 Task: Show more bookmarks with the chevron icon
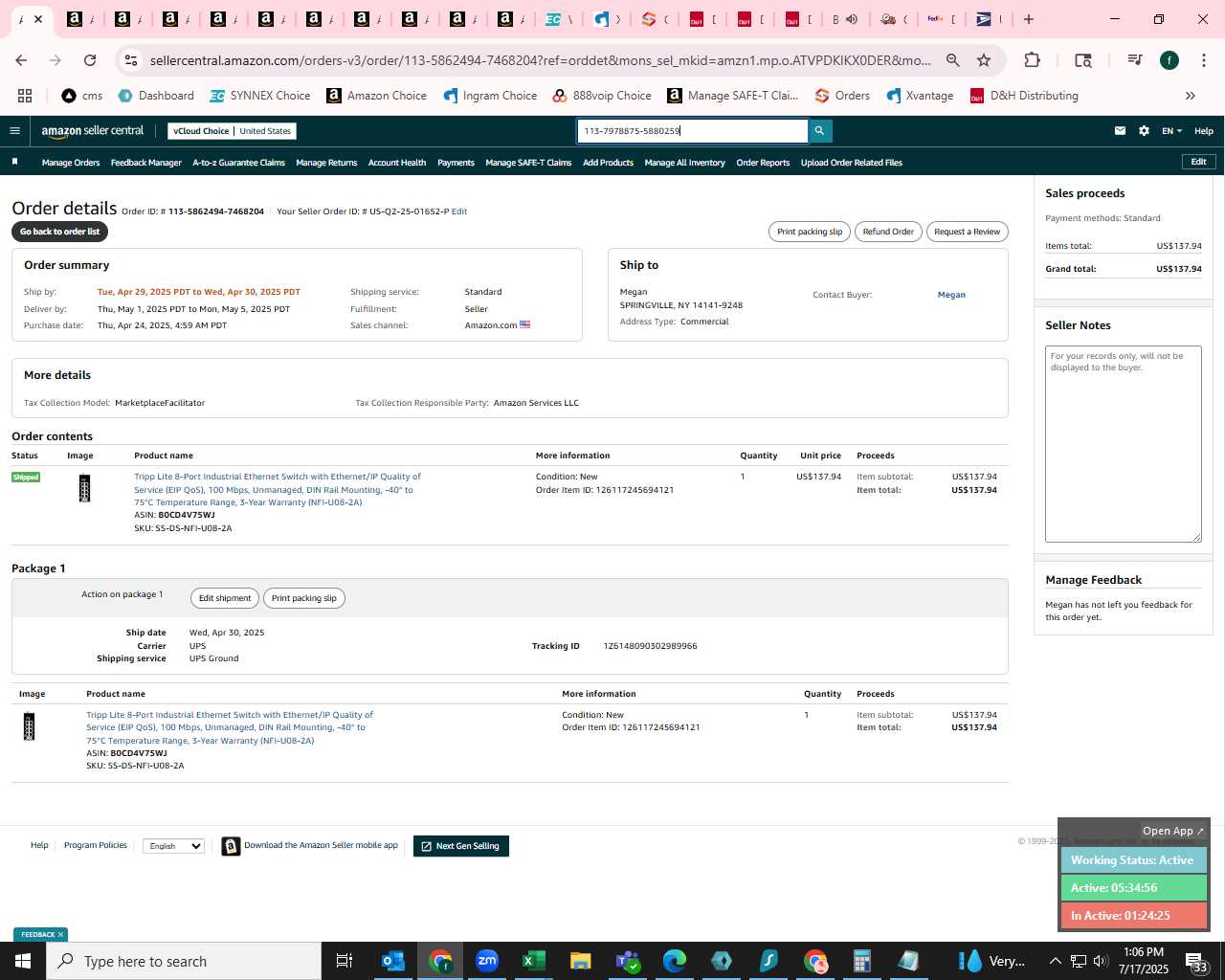[1191, 96]
